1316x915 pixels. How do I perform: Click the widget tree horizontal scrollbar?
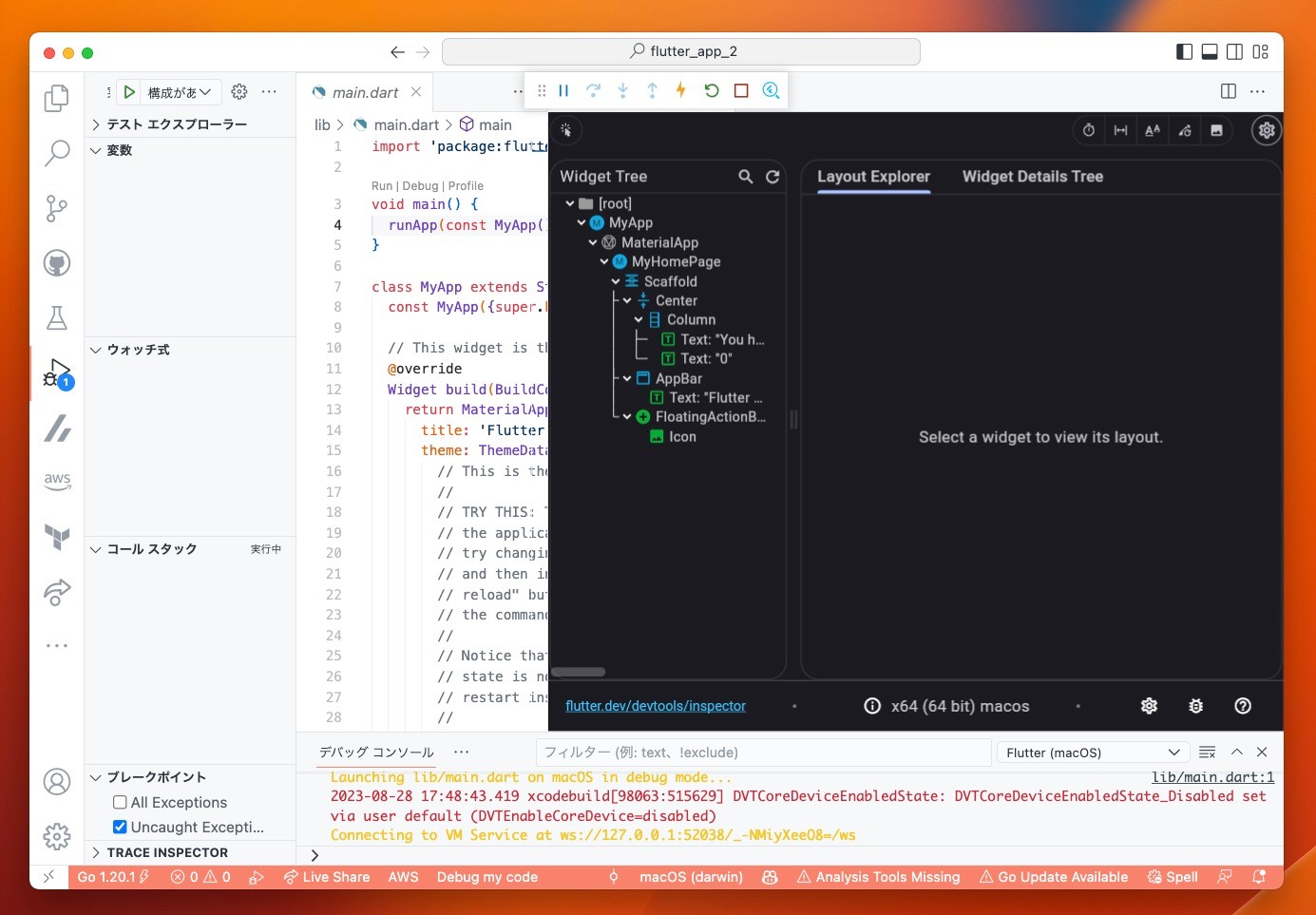pos(578,672)
